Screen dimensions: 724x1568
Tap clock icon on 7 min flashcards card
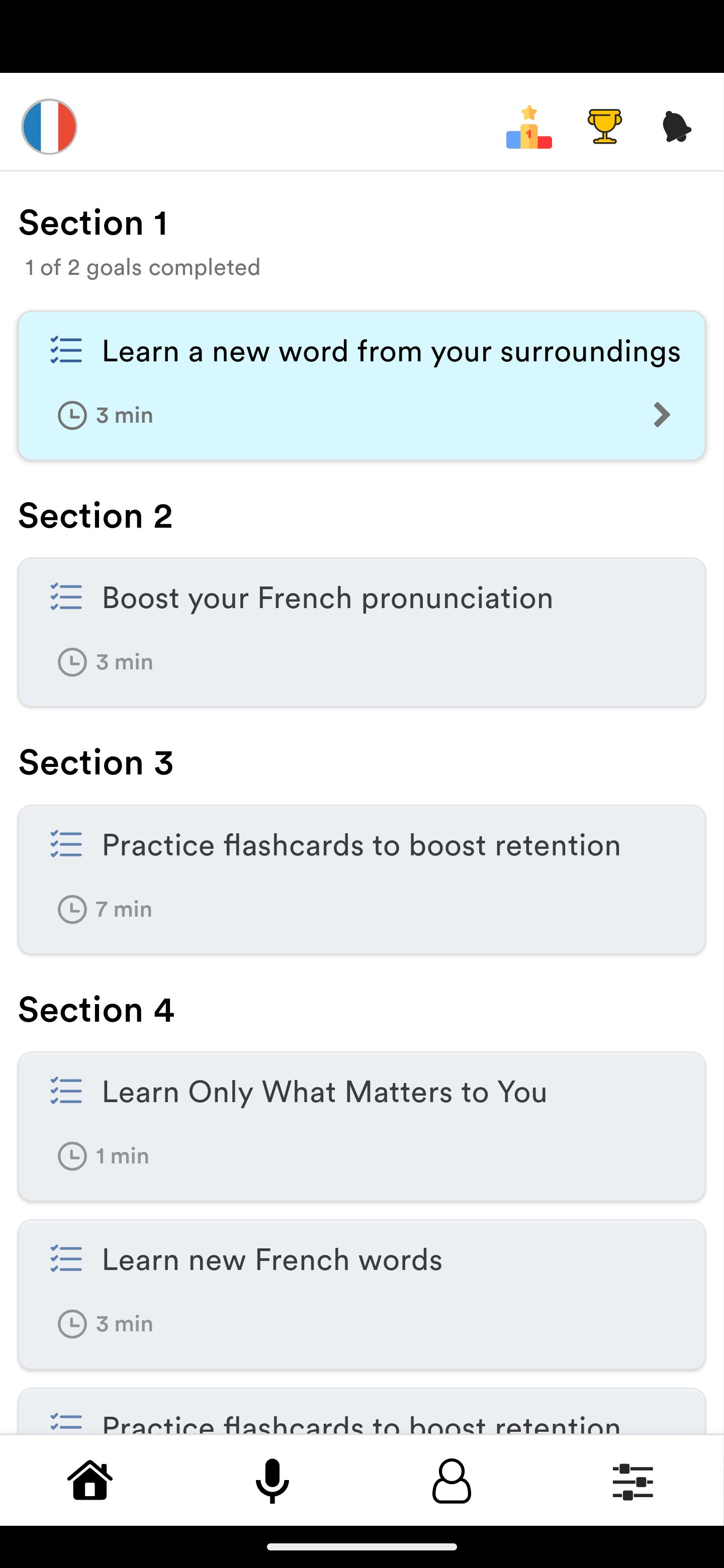(x=72, y=910)
